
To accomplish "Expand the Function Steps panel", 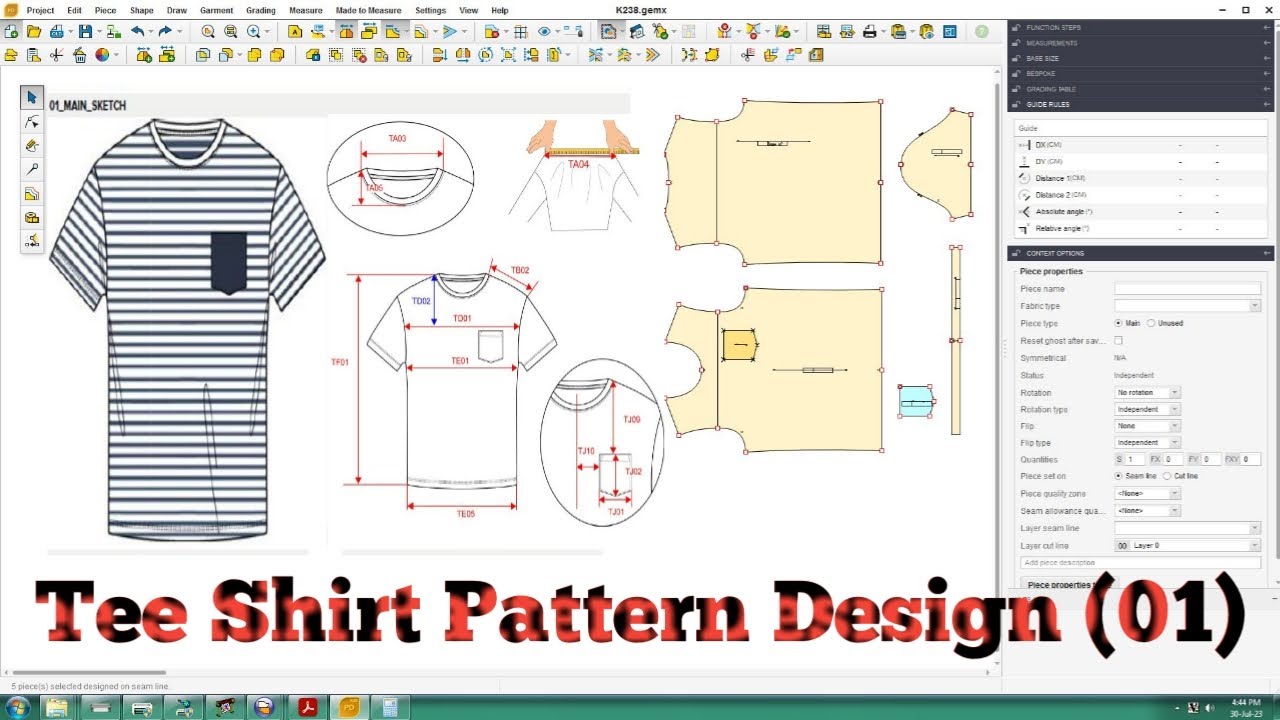I will click(x=1140, y=27).
